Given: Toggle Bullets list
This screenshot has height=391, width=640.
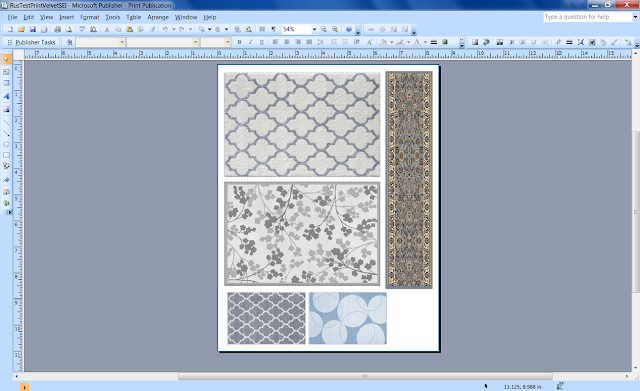Looking at the screenshot, I should tap(345, 42).
